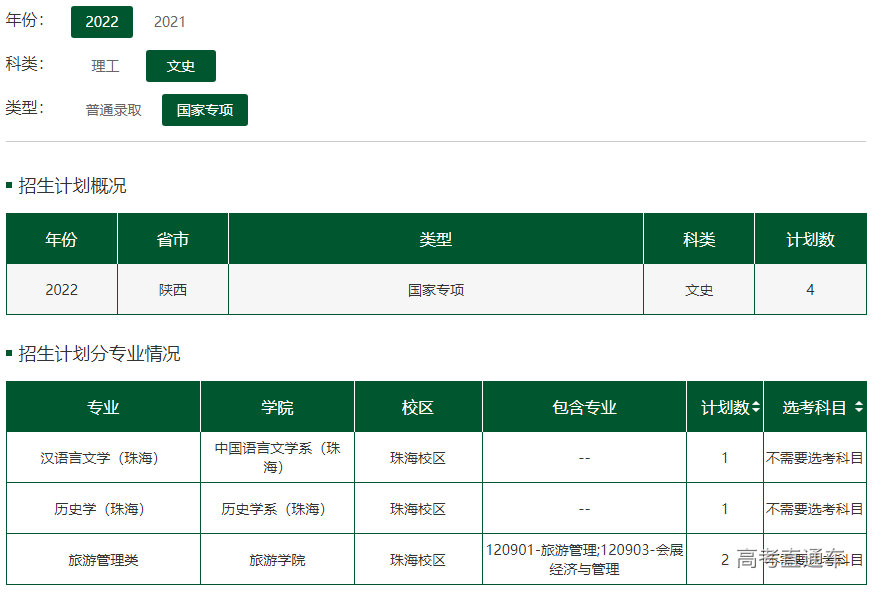Screen dimensions: 874x598
Task: Click 中国语言文学系（珠海）college cell
Action: (277, 458)
